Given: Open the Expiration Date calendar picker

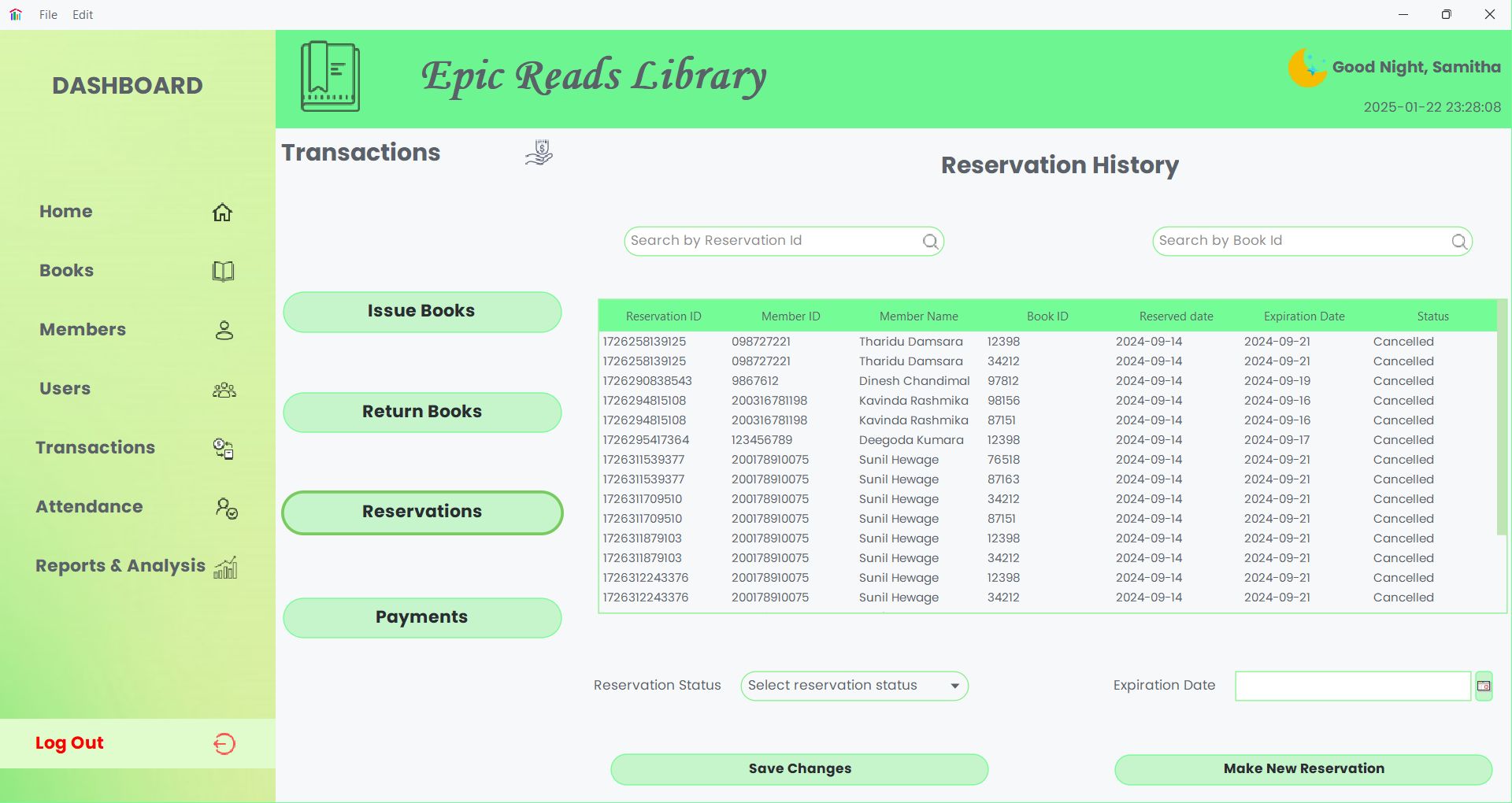Looking at the screenshot, I should click(1483, 686).
